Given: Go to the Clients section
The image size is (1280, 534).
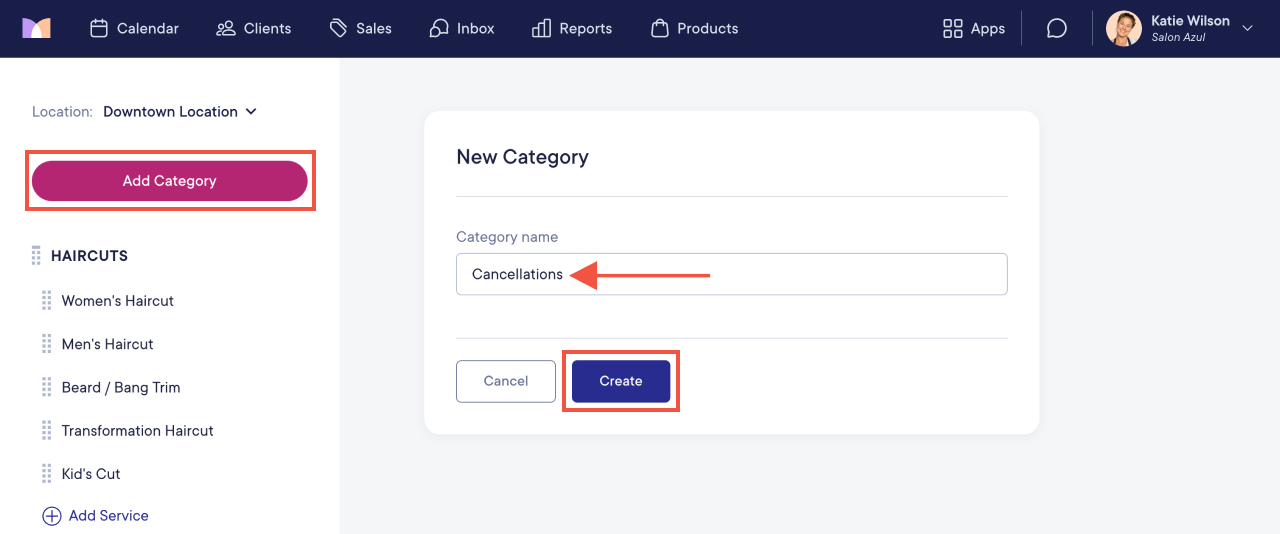Looking at the screenshot, I should coord(254,28).
